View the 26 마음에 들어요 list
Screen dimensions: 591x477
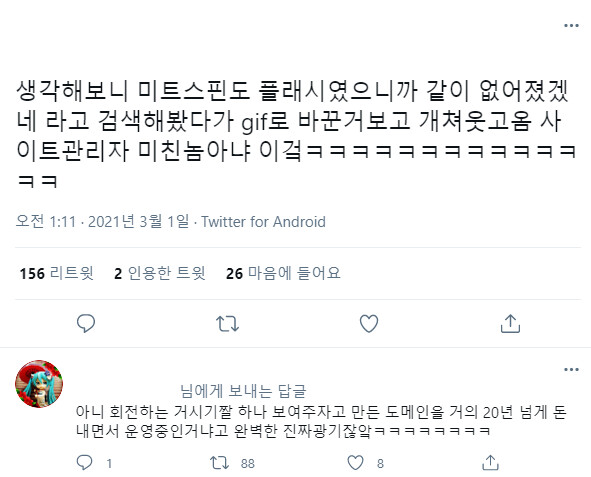click(283, 273)
